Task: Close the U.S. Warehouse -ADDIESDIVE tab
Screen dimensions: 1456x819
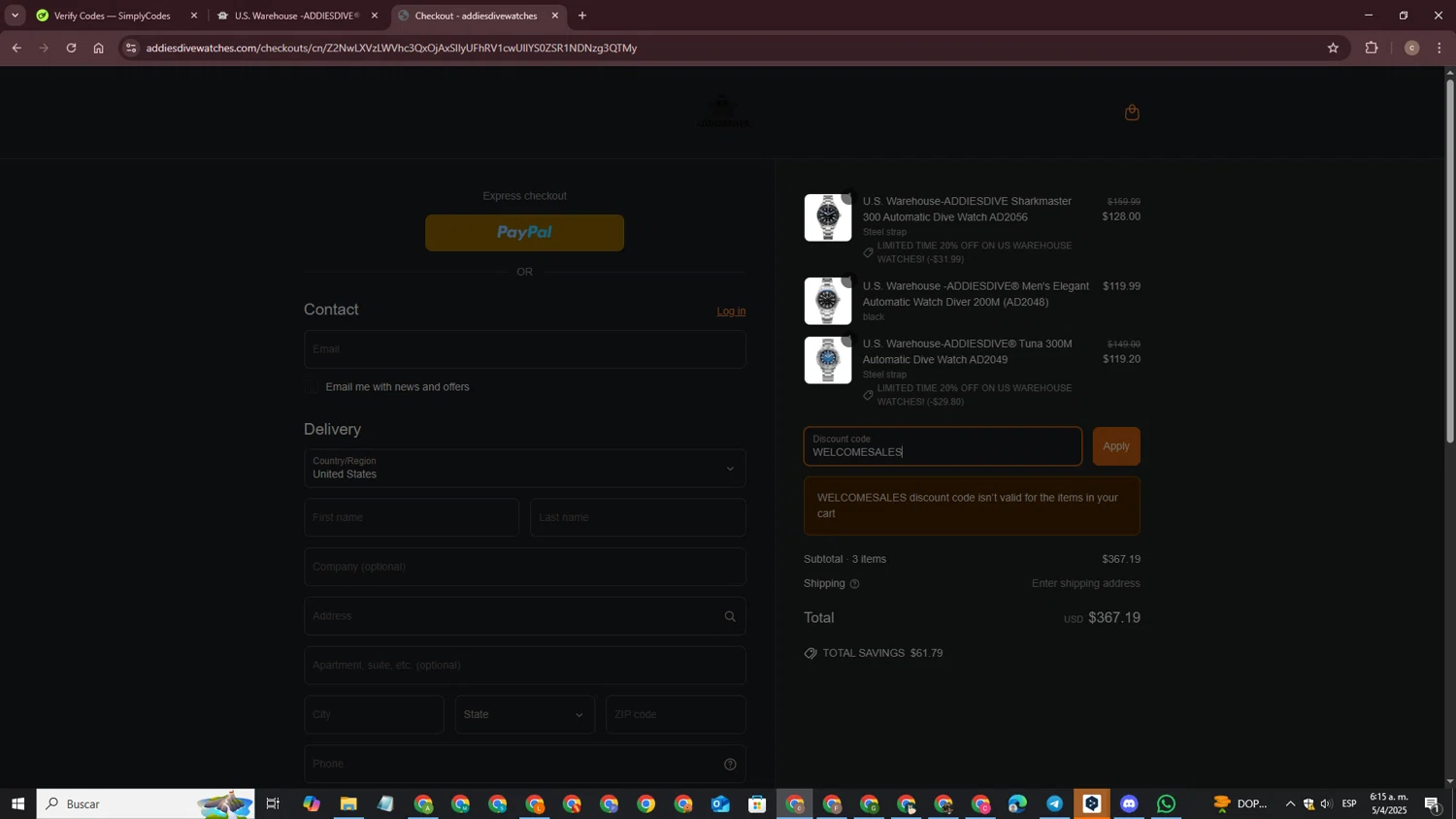Action: pos(375,16)
